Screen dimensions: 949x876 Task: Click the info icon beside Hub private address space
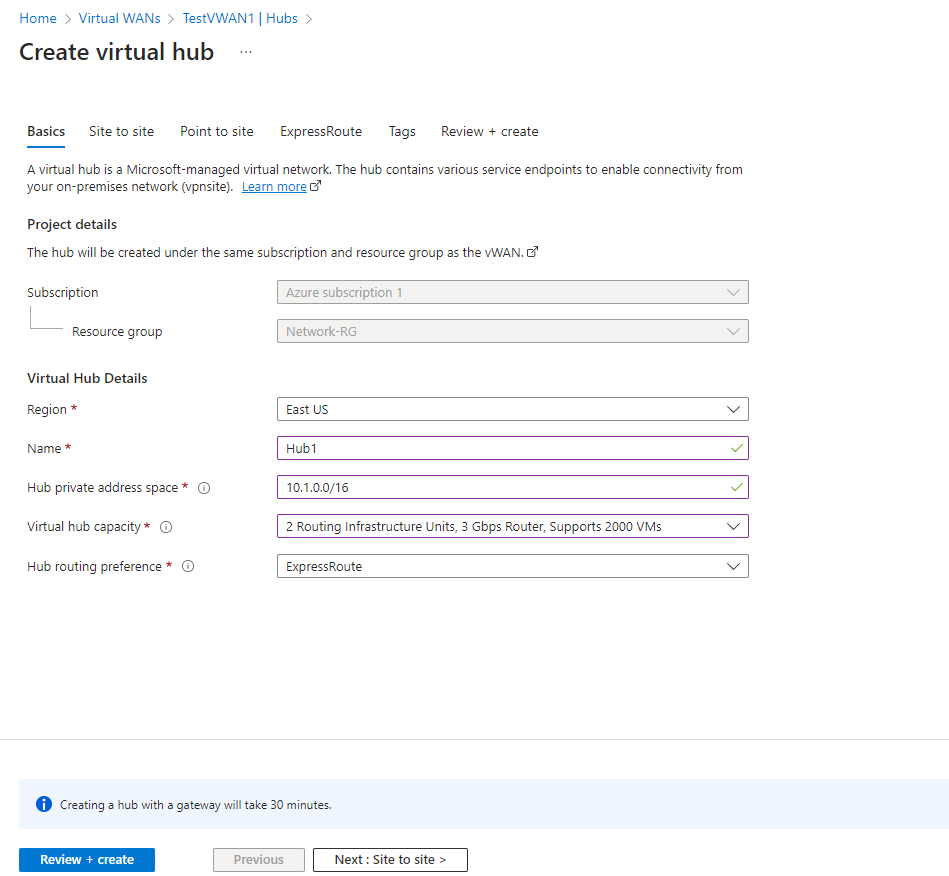[x=204, y=488]
